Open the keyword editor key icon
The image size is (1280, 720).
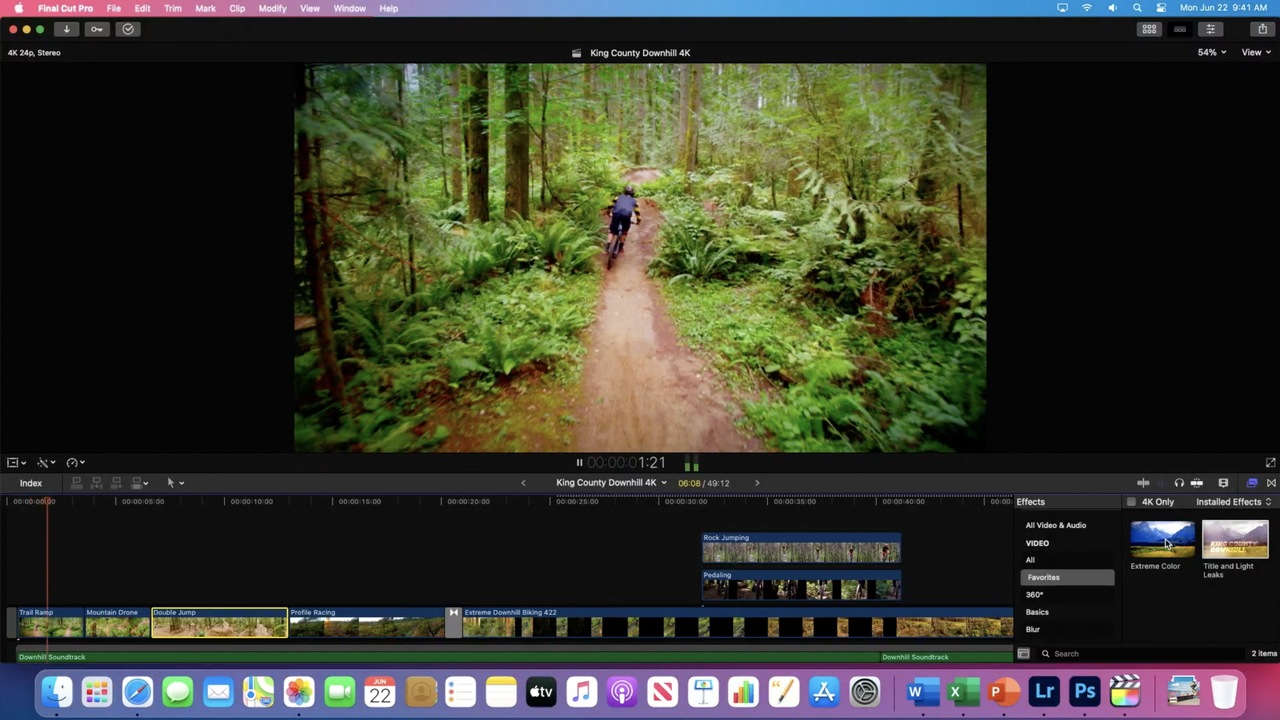coord(97,29)
